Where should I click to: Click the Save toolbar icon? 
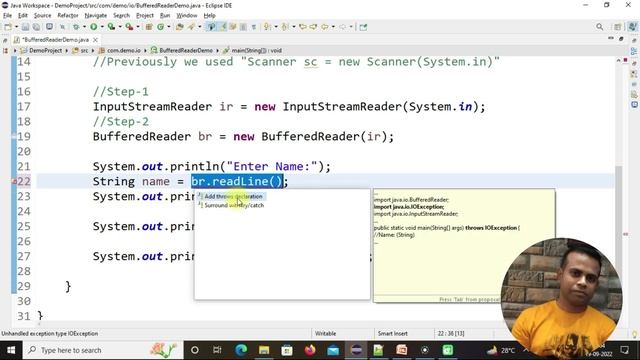click(x=25, y=27)
